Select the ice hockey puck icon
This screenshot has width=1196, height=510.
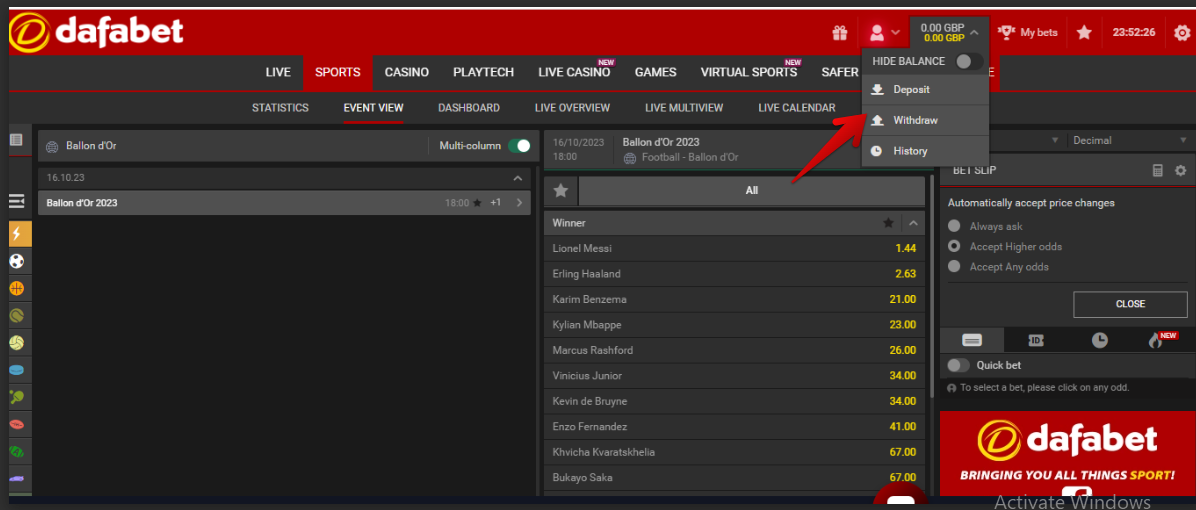coord(17,370)
